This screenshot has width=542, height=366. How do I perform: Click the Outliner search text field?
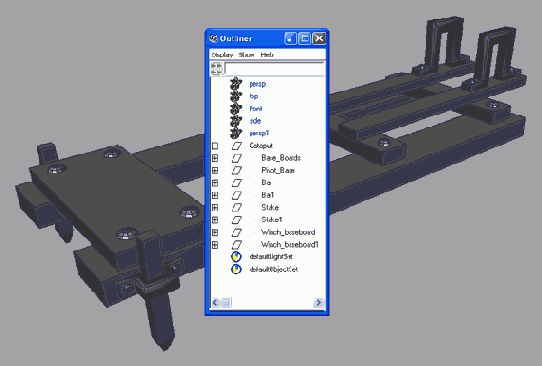click(274, 68)
